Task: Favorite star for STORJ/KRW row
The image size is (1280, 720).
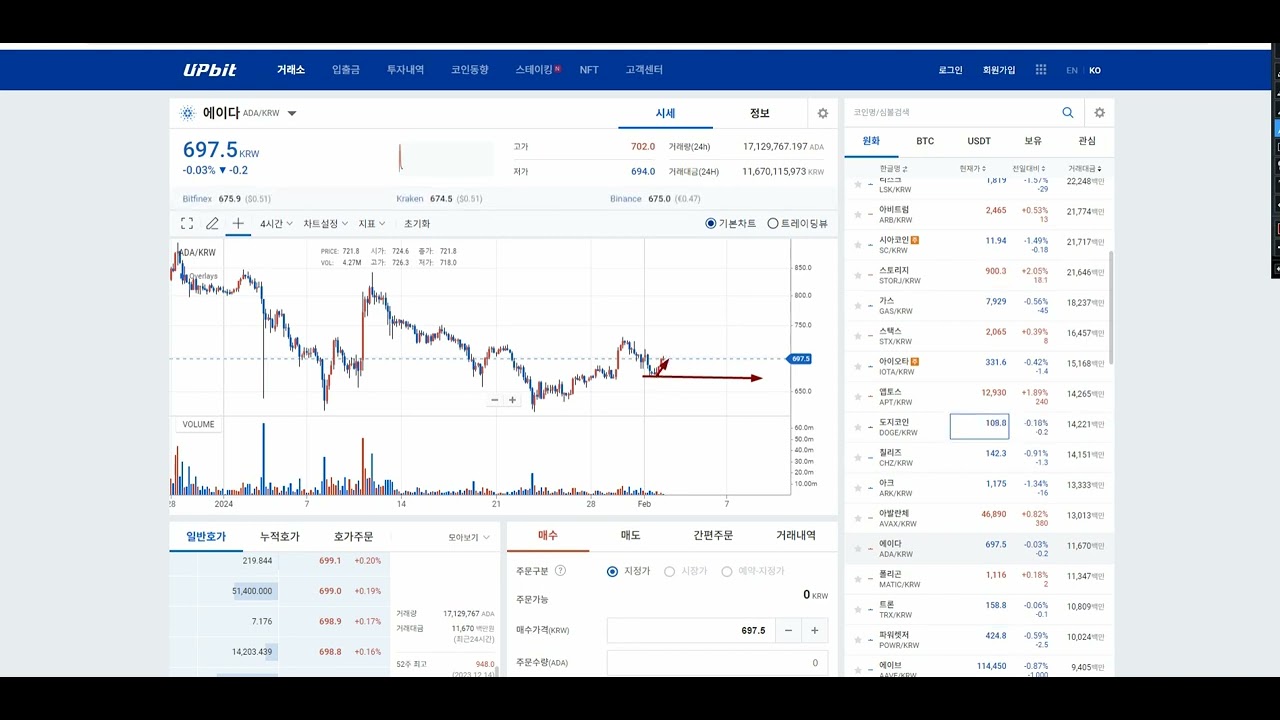Action: coord(857,276)
